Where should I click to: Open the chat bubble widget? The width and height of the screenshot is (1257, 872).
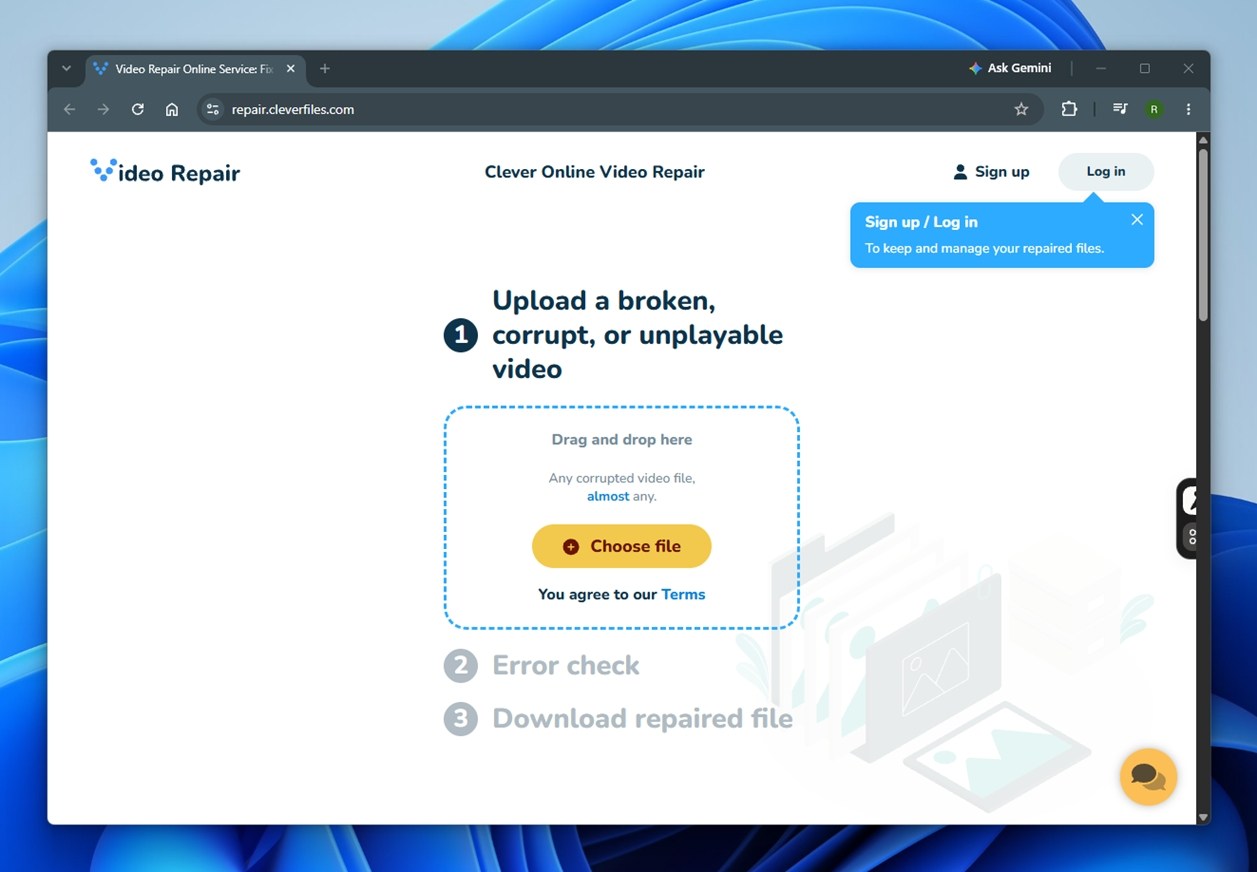coord(1148,777)
